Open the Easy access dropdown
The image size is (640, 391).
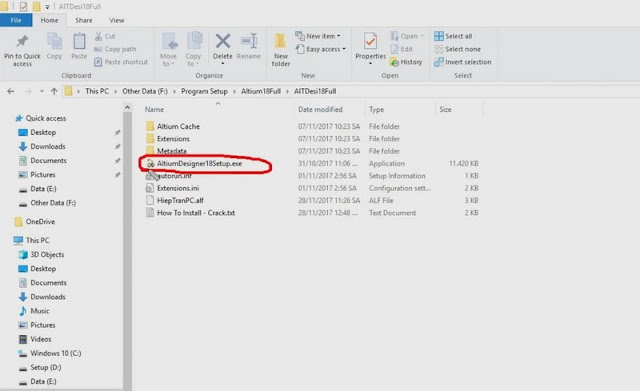point(321,49)
